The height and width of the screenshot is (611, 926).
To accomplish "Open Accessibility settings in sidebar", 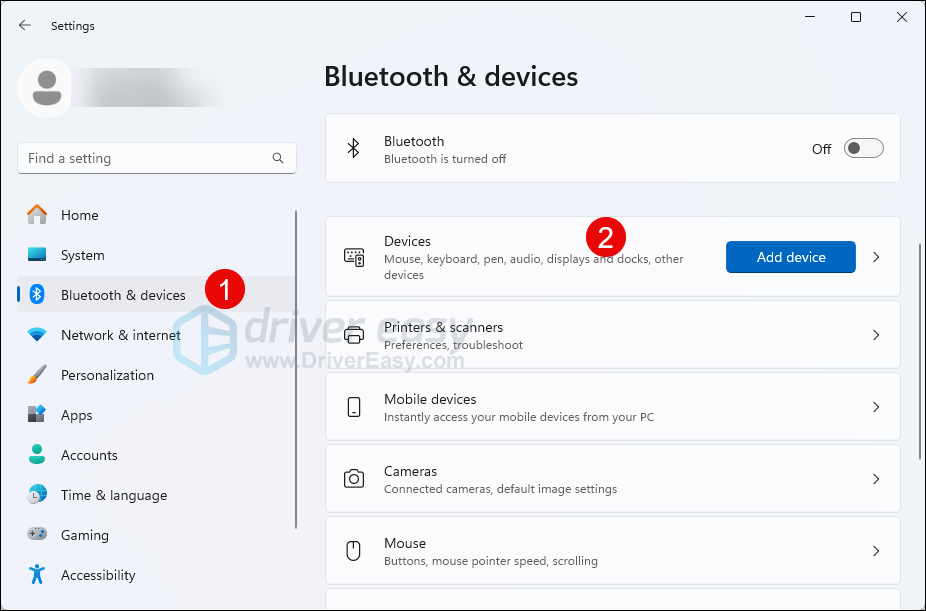I will [x=97, y=575].
